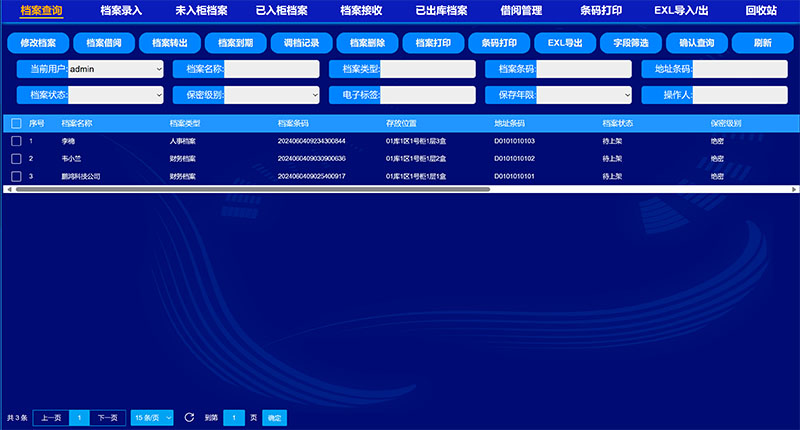The height and width of the screenshot is (430, 800).
Task: Click the 修改档案 toolbar button
Action: tap(38, 44)
